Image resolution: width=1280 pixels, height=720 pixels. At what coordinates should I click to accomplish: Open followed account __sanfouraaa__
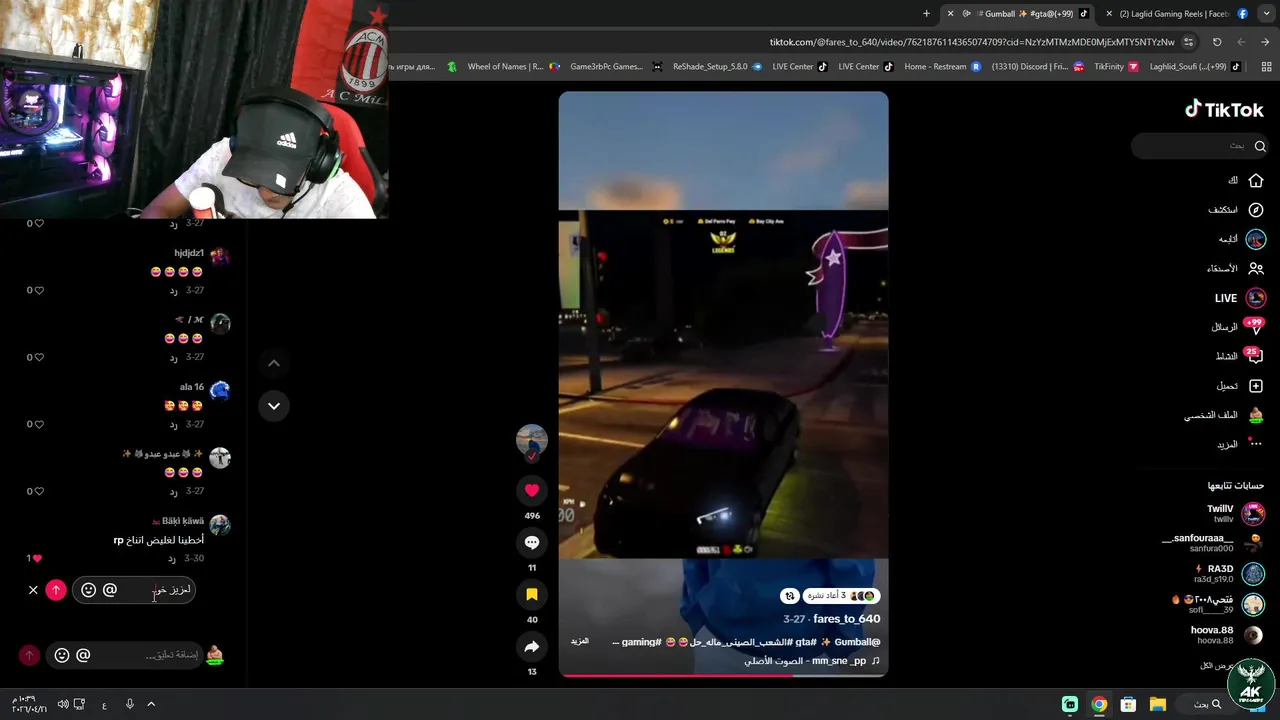coord(1212,543)
